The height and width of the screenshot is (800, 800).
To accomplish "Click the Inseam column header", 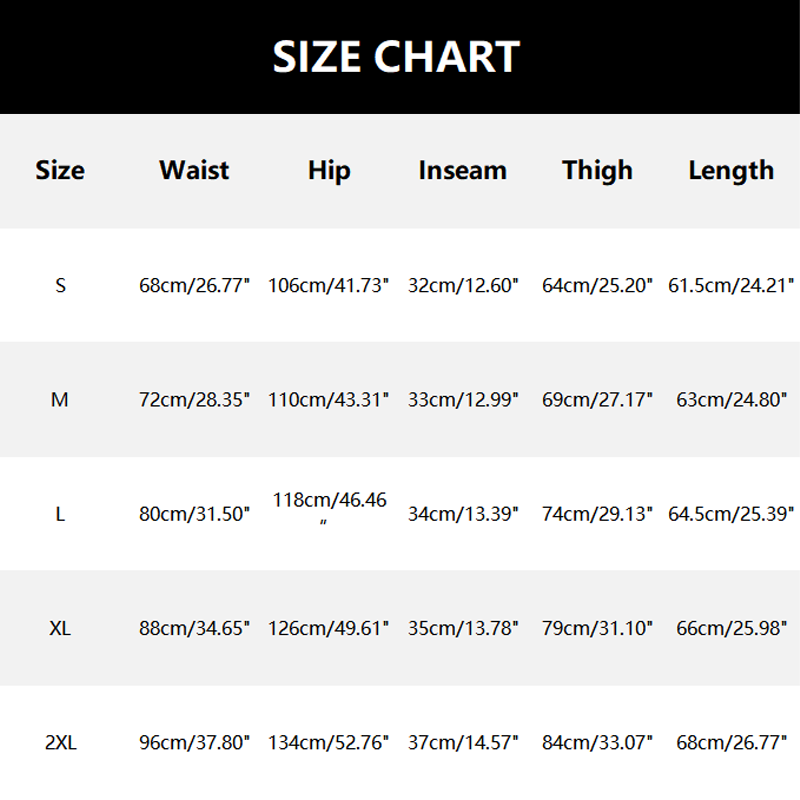I will tap(463, 170).
